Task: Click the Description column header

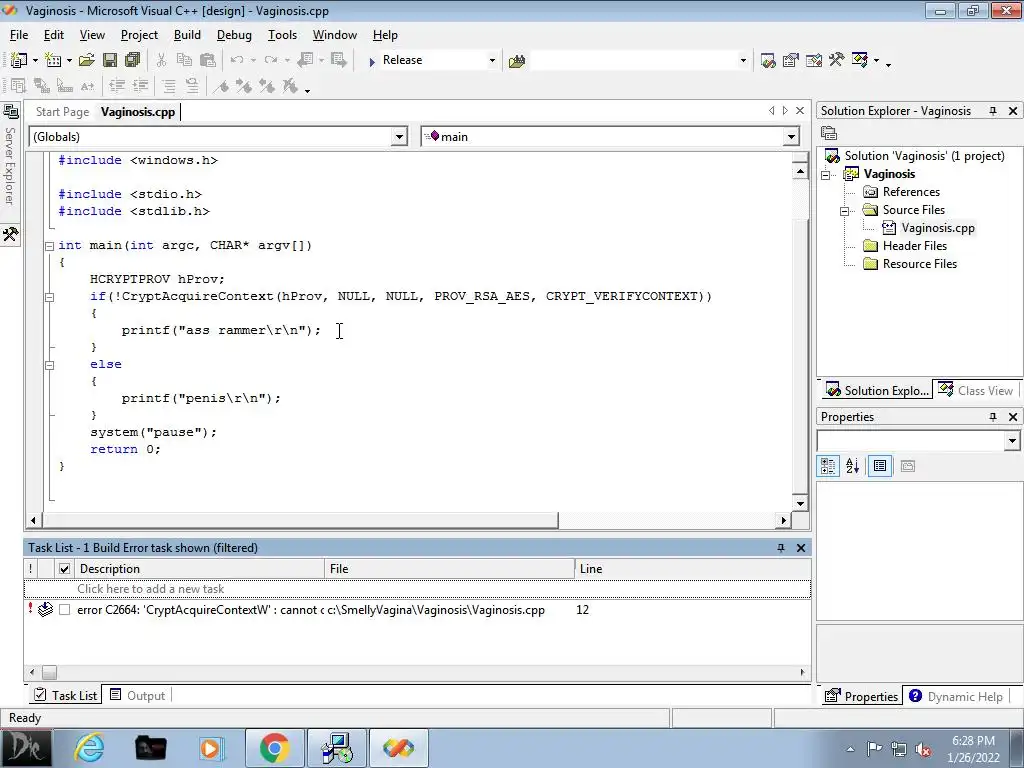Action: (x=199, y=569)
